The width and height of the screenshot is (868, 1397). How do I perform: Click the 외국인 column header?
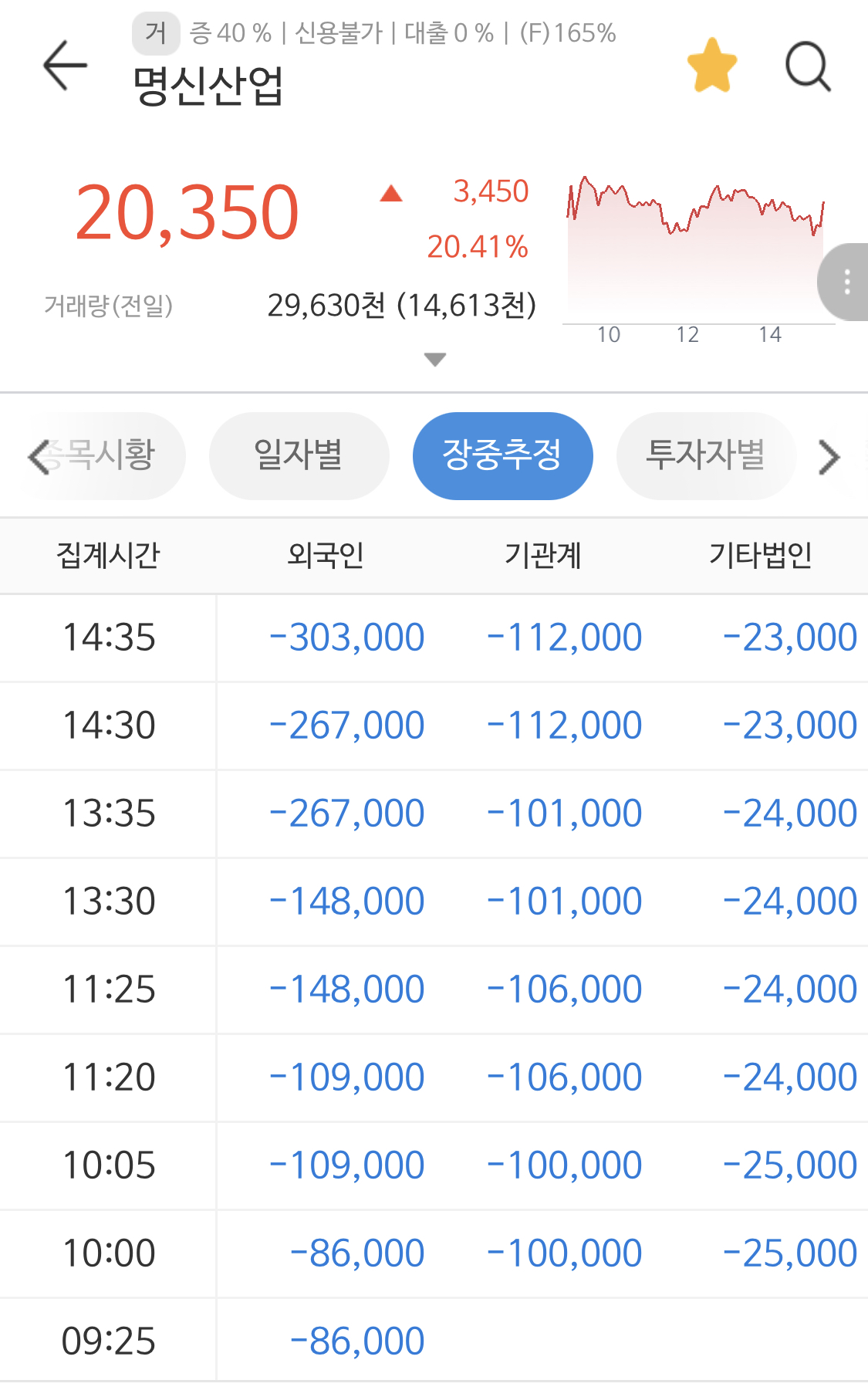tap(325, 555)
